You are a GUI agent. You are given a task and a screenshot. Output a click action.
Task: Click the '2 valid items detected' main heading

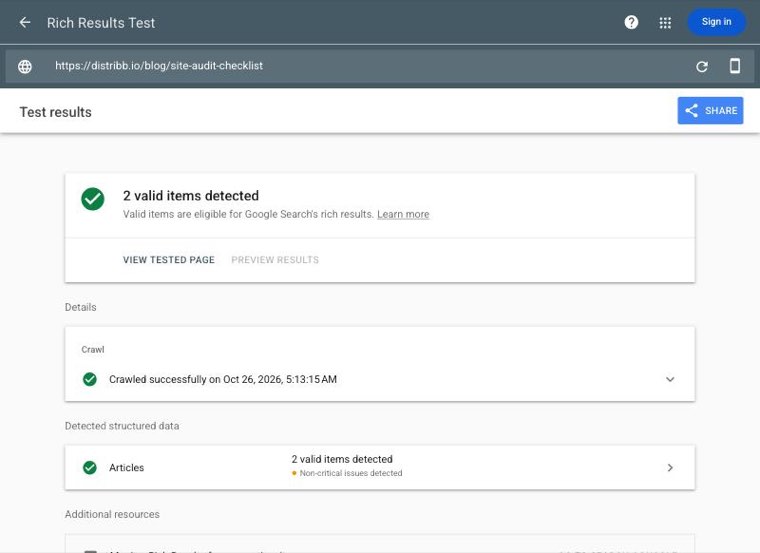coord(191,196)
